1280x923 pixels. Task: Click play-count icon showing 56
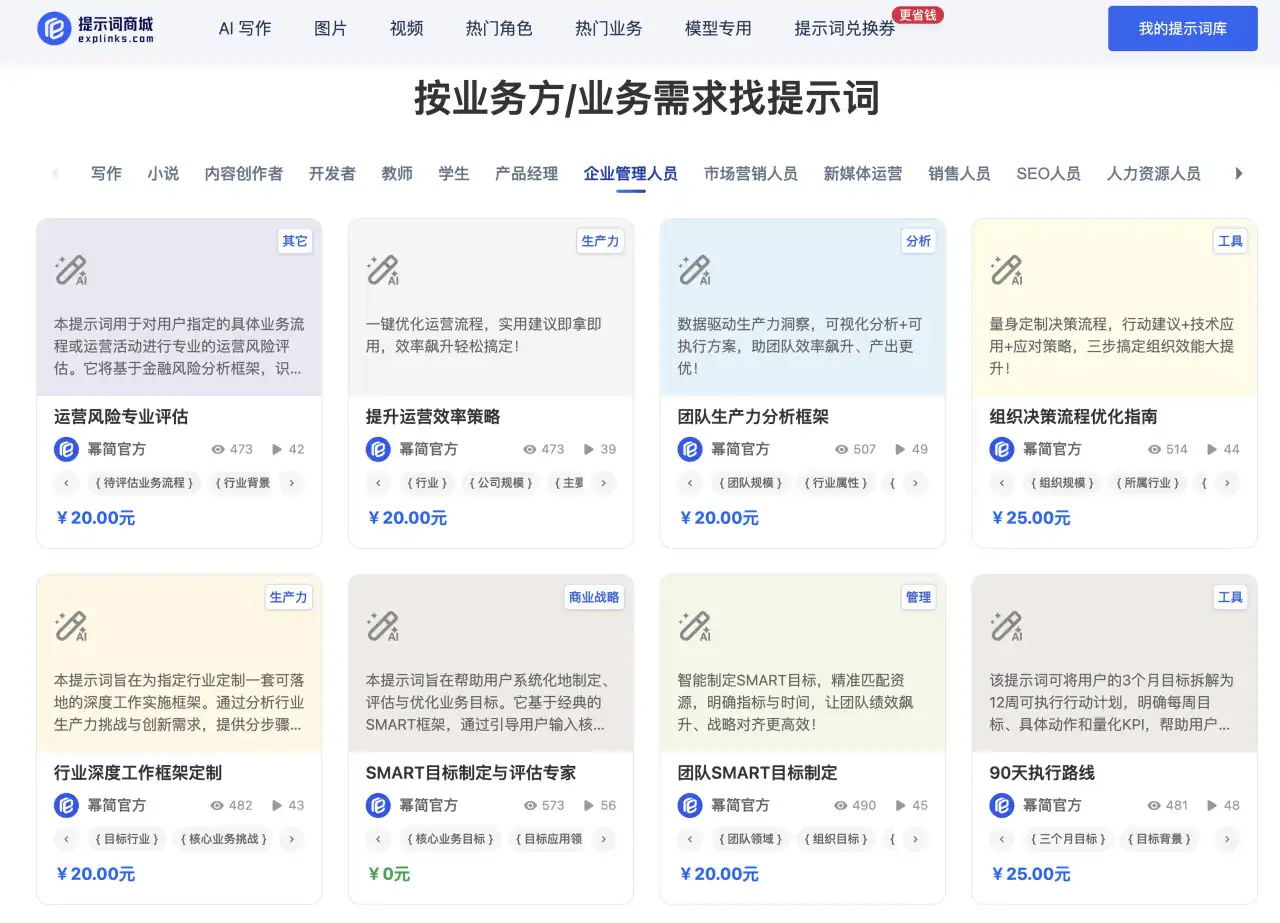[x=589, y=806]
